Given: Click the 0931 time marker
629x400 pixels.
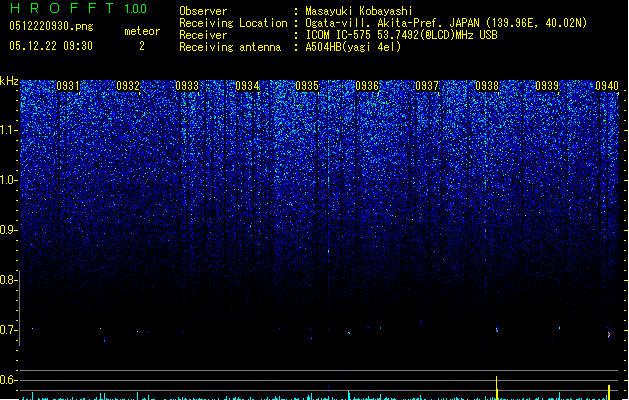Looking at the screenshot, I should point(68,86).
